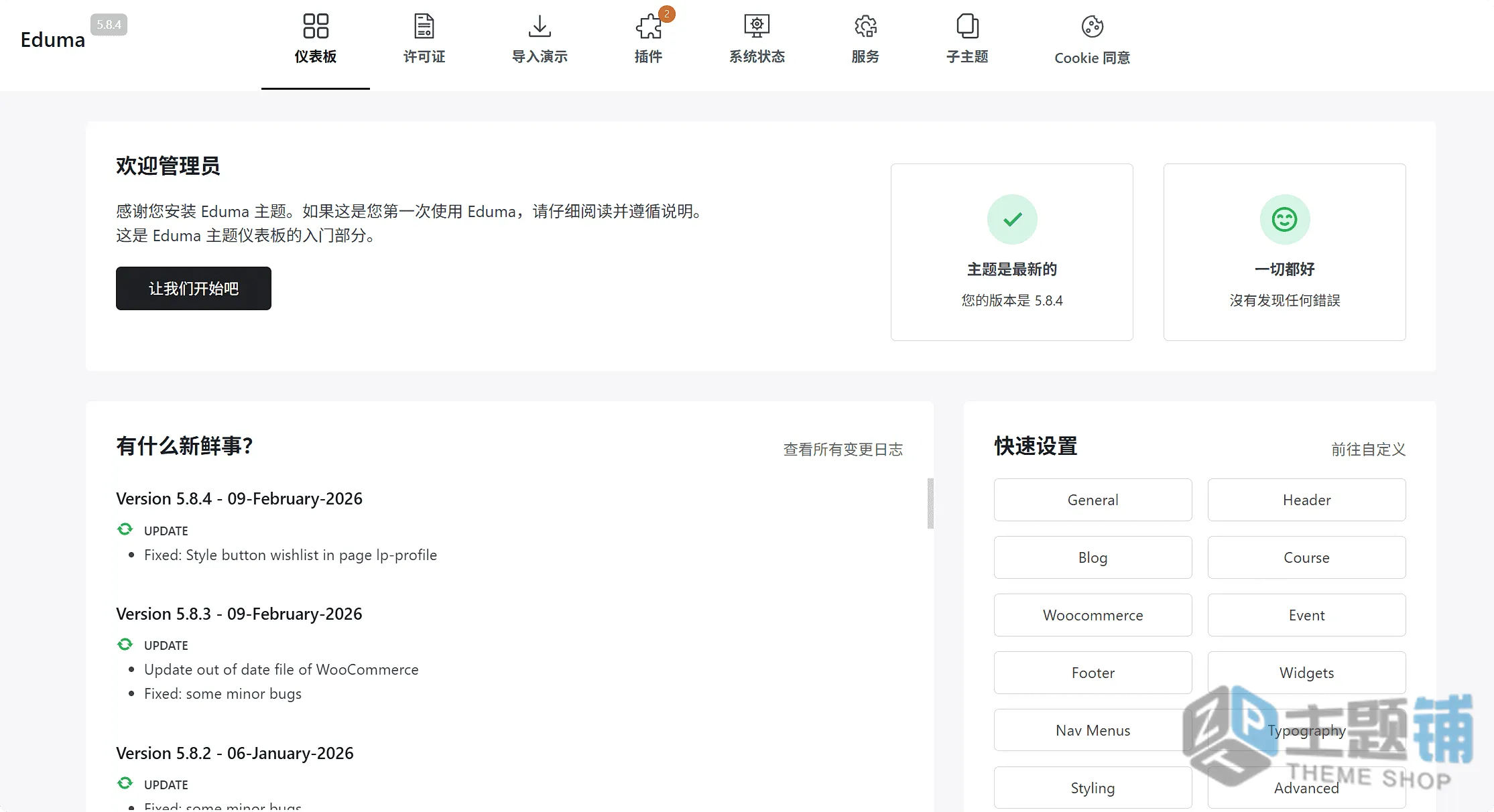Open Blog quick settings
1494x812 pixels.
[1093, 557]
